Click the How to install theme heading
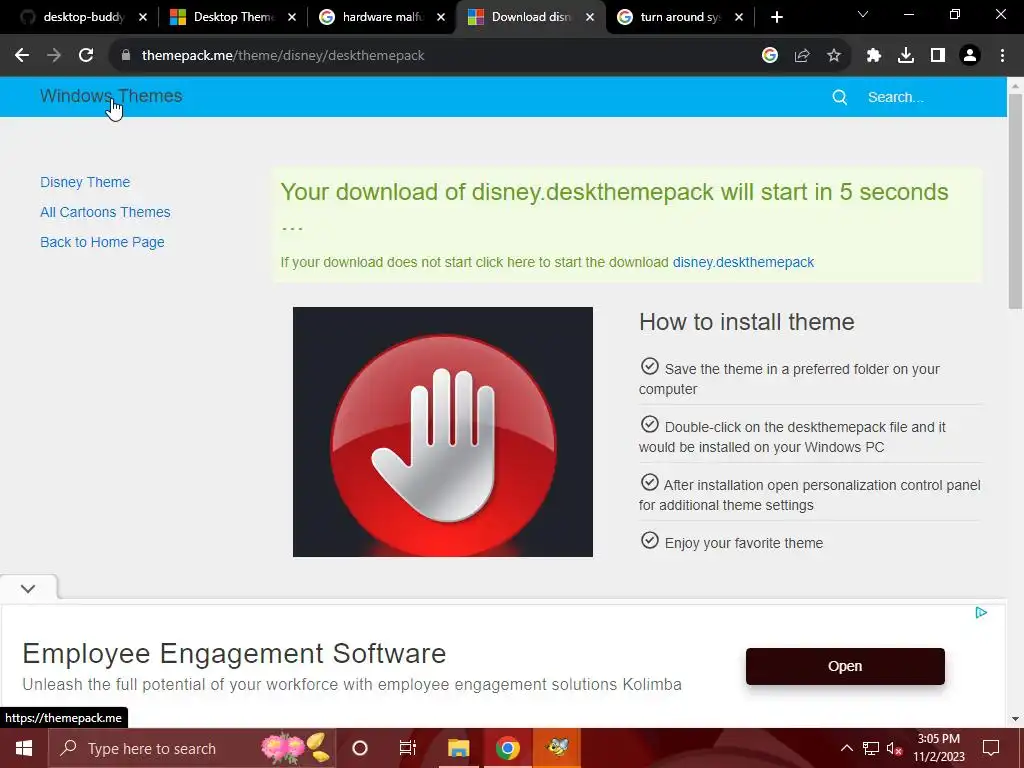This screenshot has width=1024, height=768. point(746,322)
